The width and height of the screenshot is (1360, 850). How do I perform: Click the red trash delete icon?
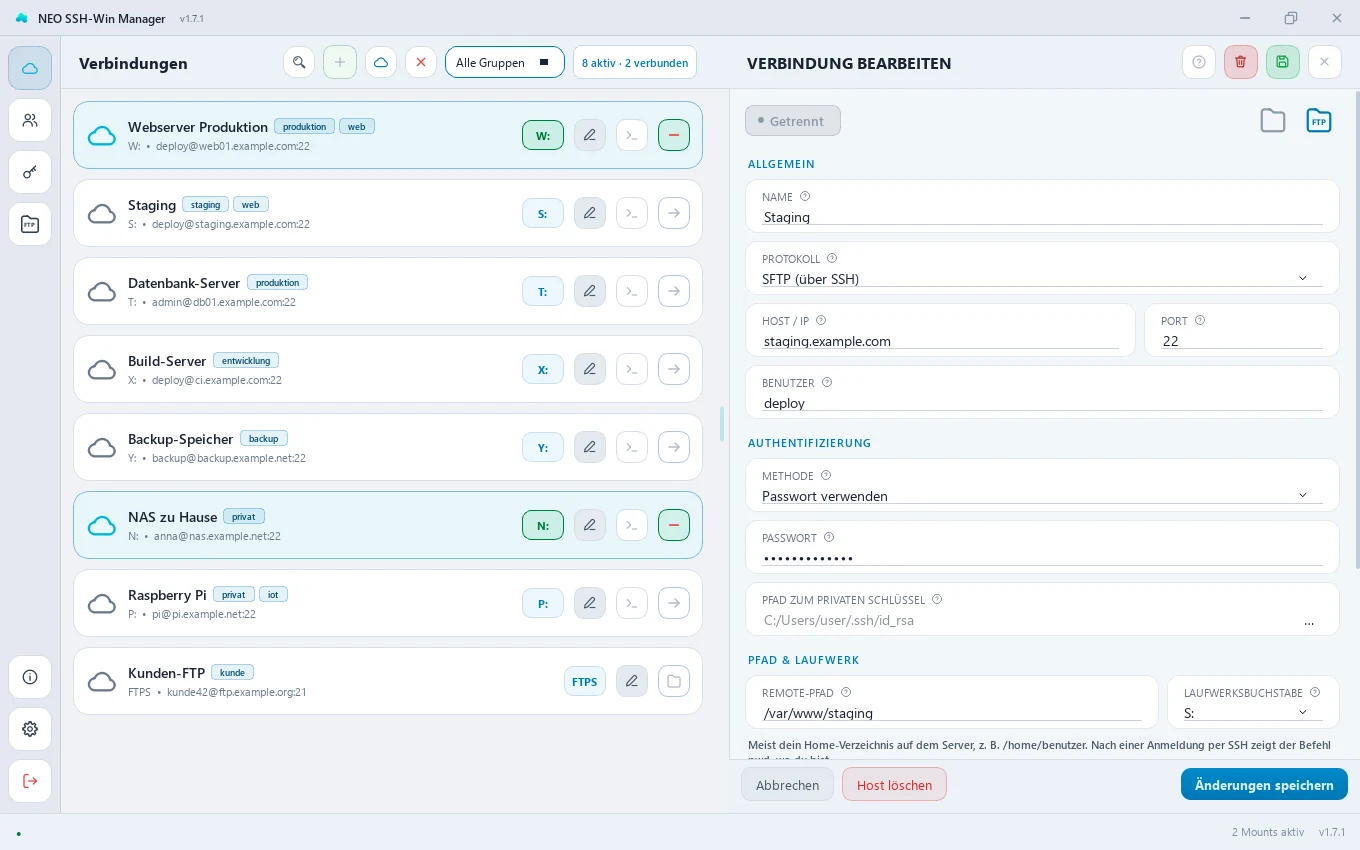pyautogui.click(x=1241, y=62)
